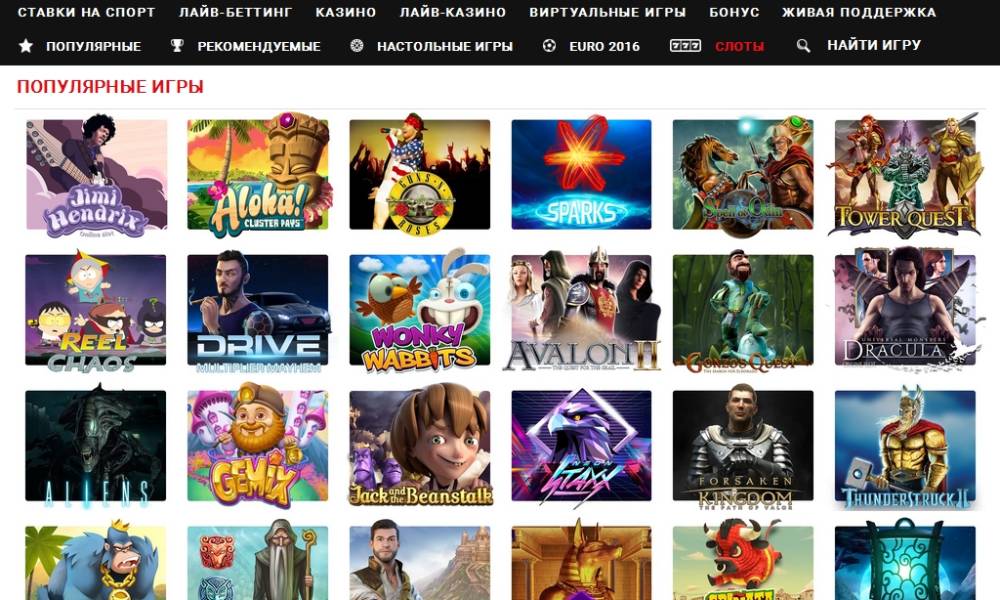This screenshot has height=600, width=1000.
Task: Start the Guns N' Roses slot
Action: click(x=420, y=175)
